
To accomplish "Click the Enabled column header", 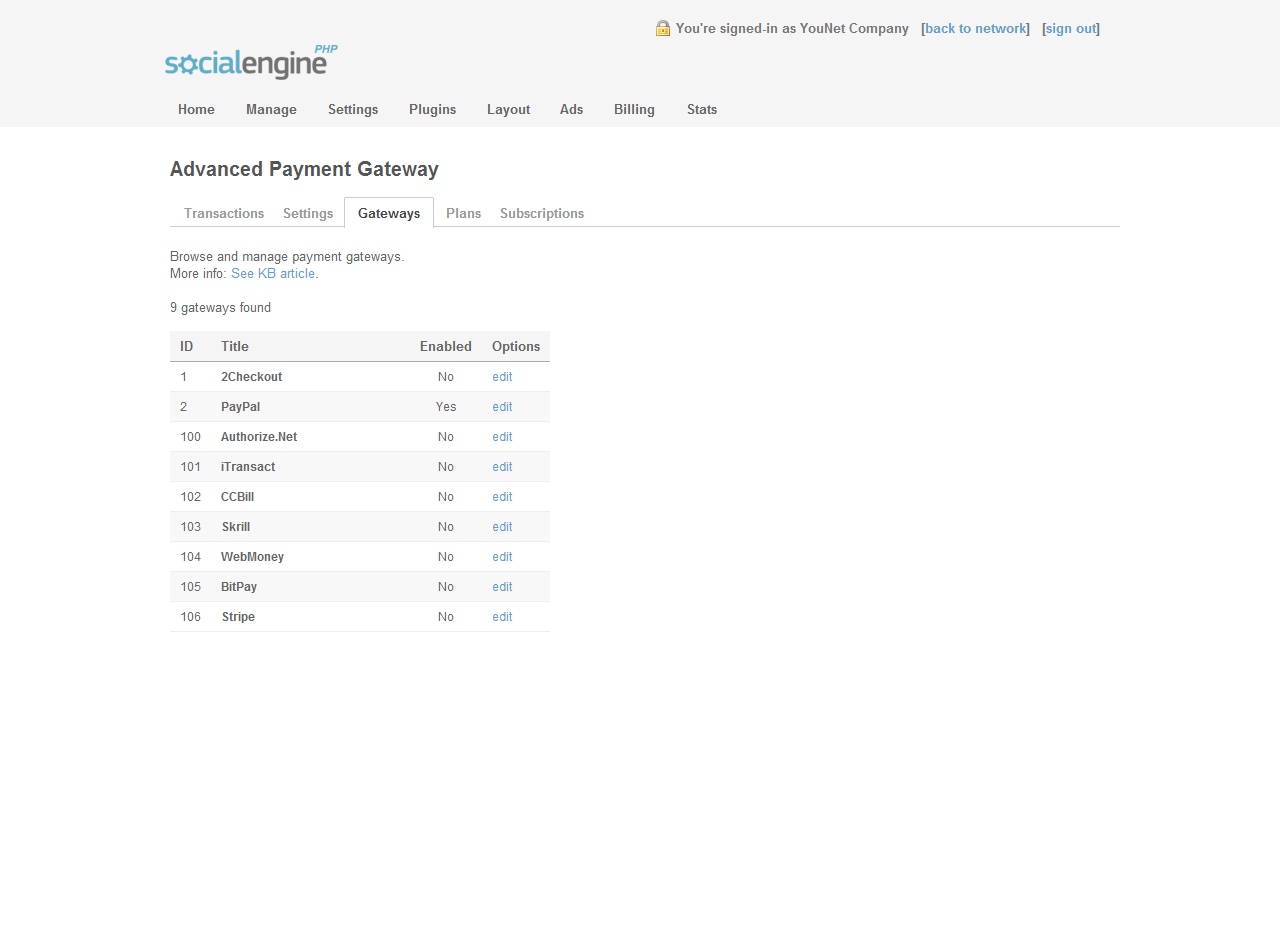I will (x=446, y=346).
